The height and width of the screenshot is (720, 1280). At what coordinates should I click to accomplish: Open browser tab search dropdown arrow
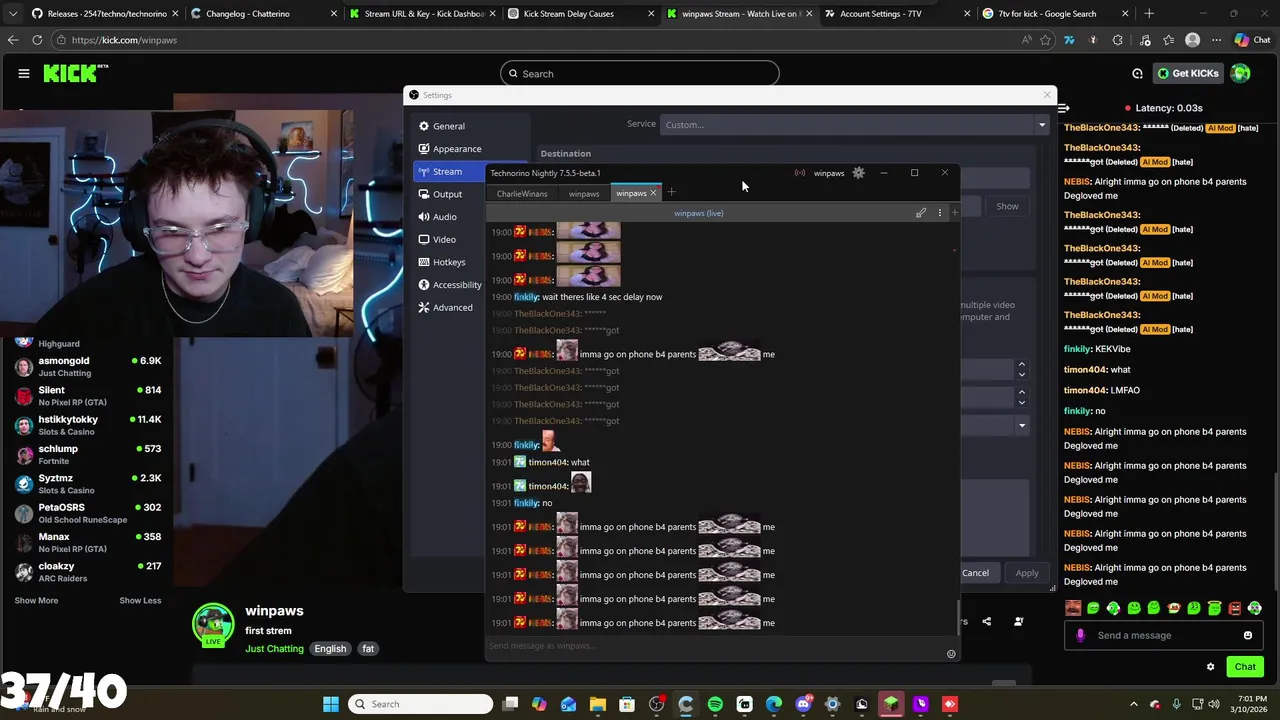pos(12,14)
